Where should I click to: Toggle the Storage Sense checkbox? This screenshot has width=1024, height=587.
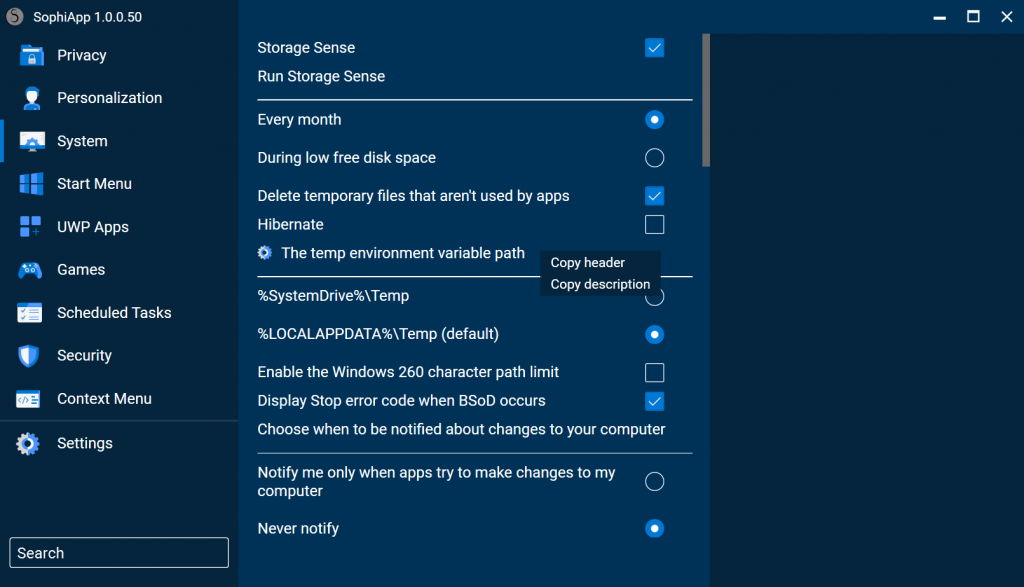(654, 47)
